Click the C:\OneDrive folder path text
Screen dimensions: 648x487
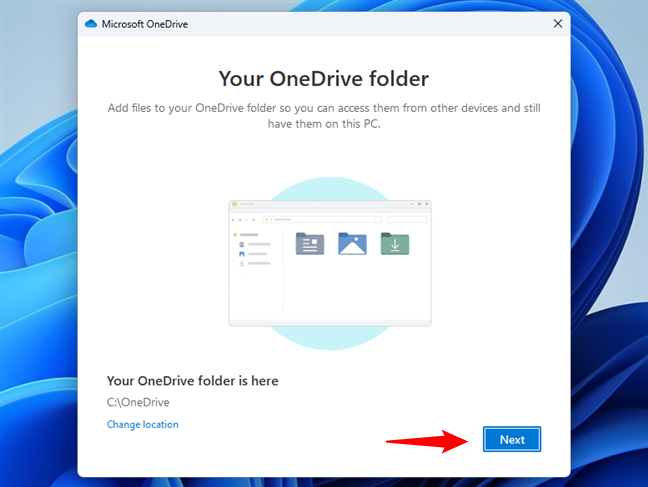point(138,402)
